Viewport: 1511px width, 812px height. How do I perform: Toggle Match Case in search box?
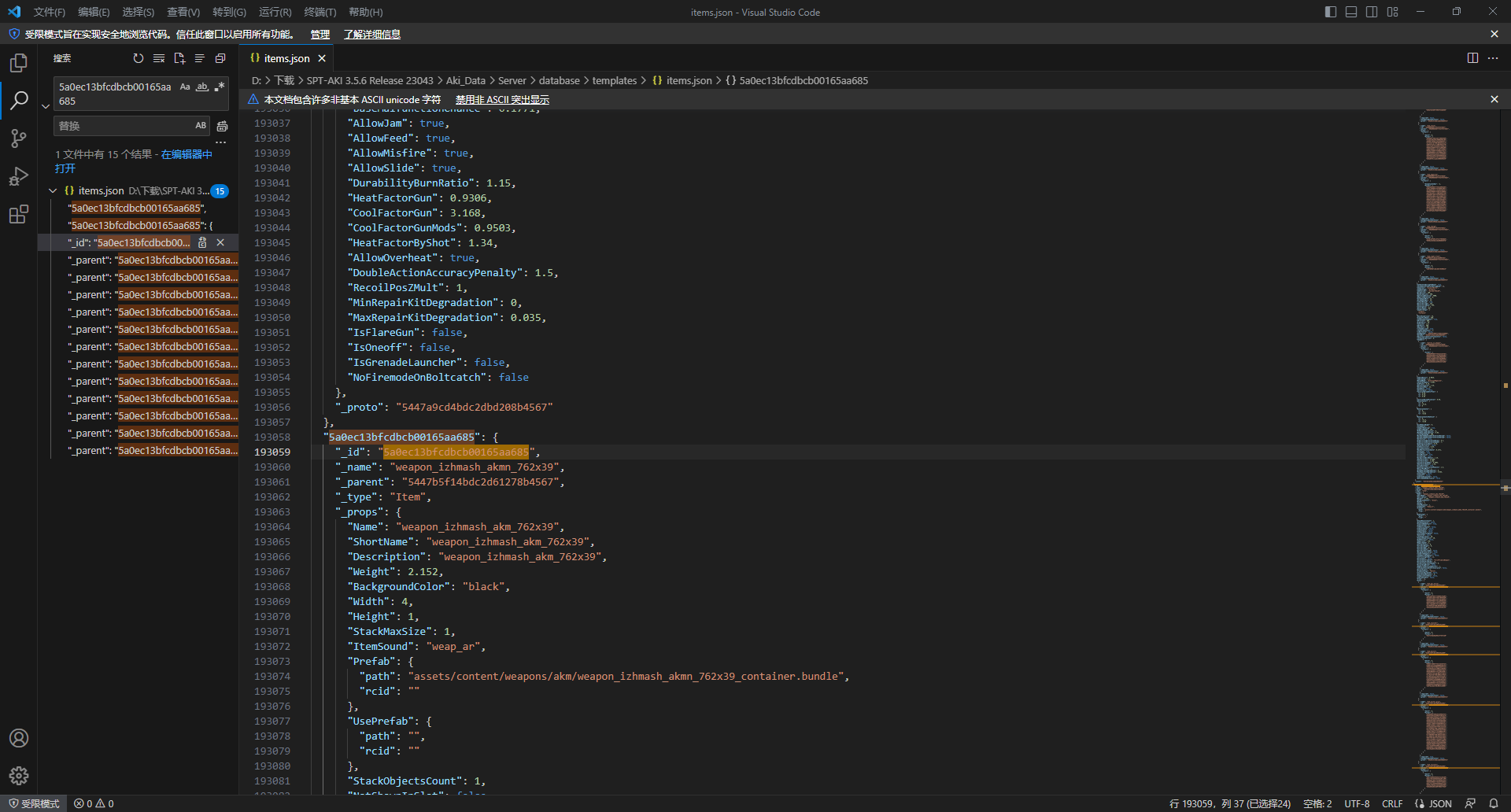[x=185, y=87]
